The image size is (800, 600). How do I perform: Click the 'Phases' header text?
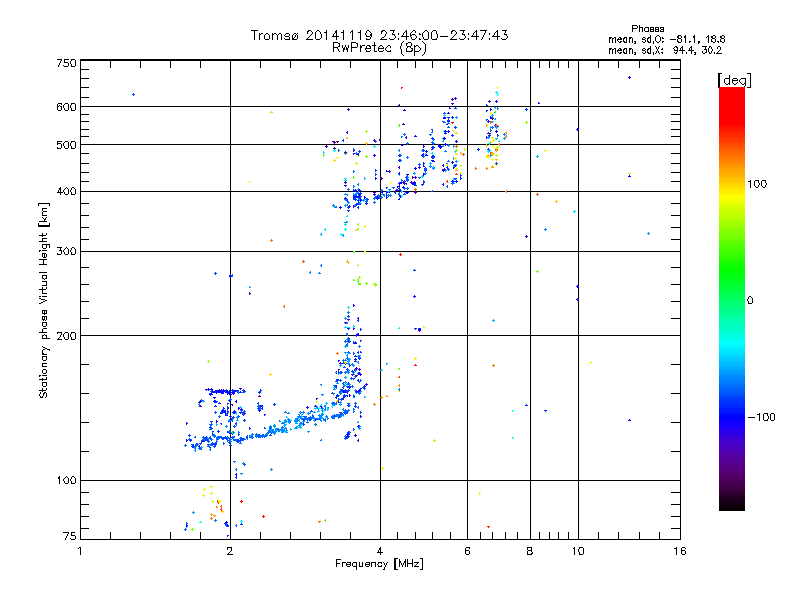coord(647,29)
